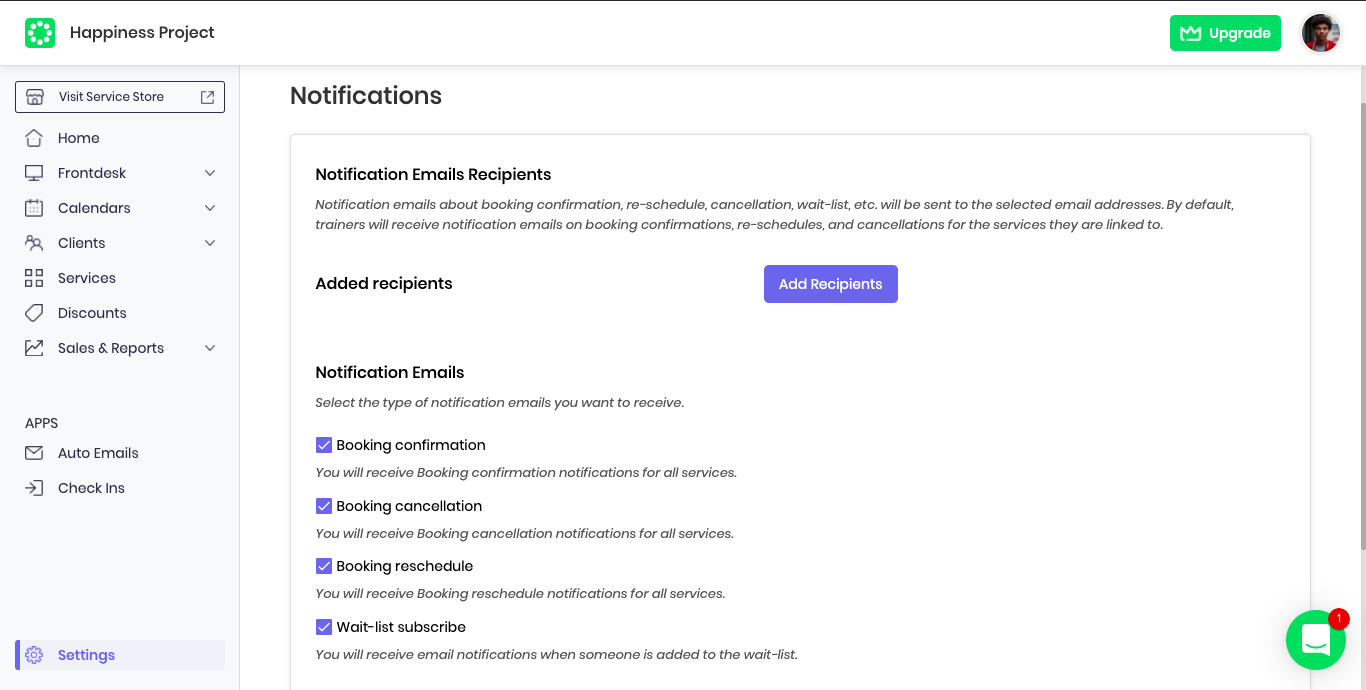Expand the Sales & Reports chevron
Viewport: 1366px width, 690px height.
pyautogui.click(x=210, y=348)
